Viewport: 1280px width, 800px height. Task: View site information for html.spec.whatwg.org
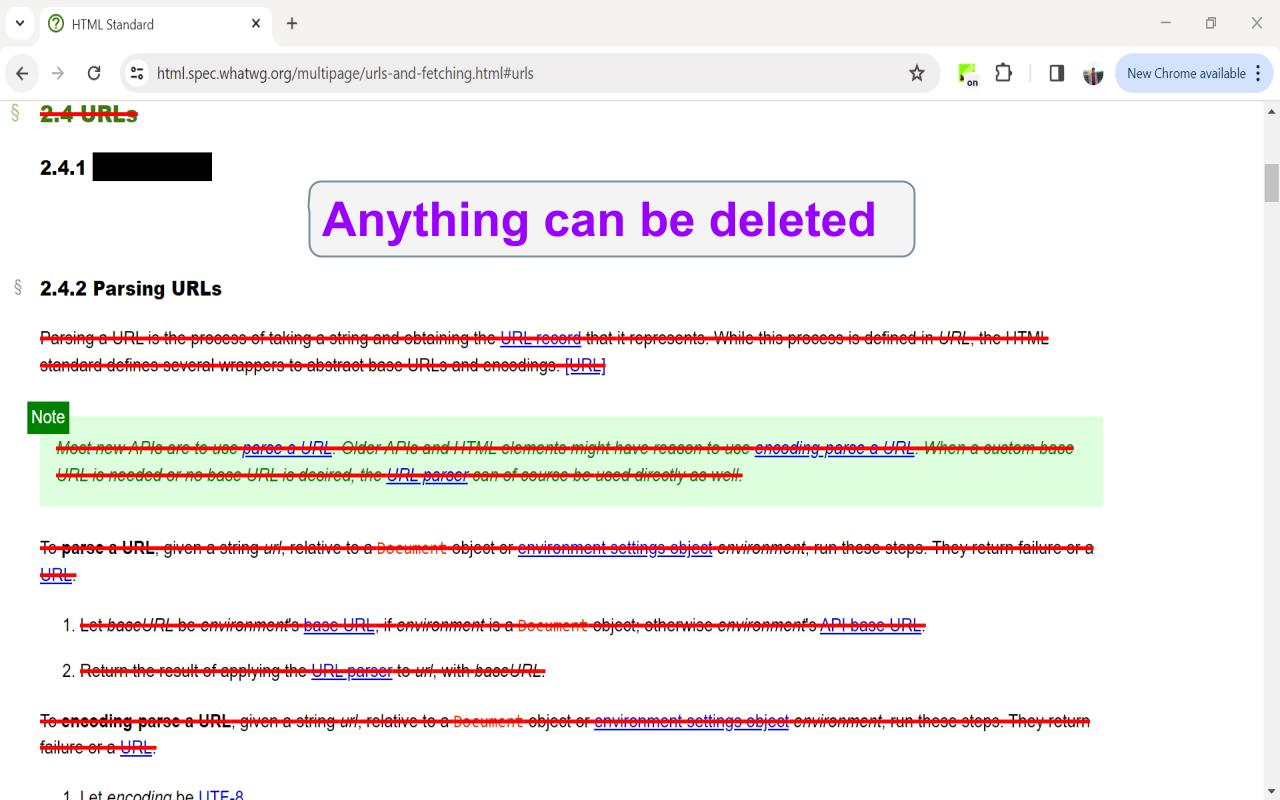coord(137,73)
